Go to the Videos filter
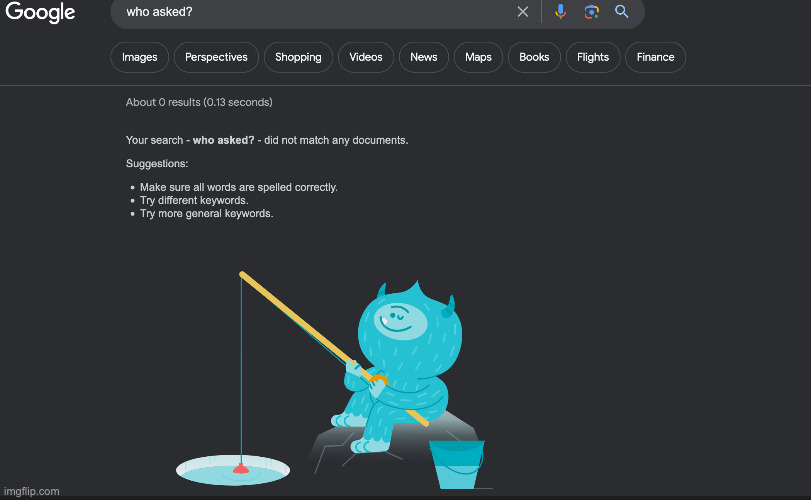The height and width of the screenshot is (500, 811). click(x=366, y=57)
